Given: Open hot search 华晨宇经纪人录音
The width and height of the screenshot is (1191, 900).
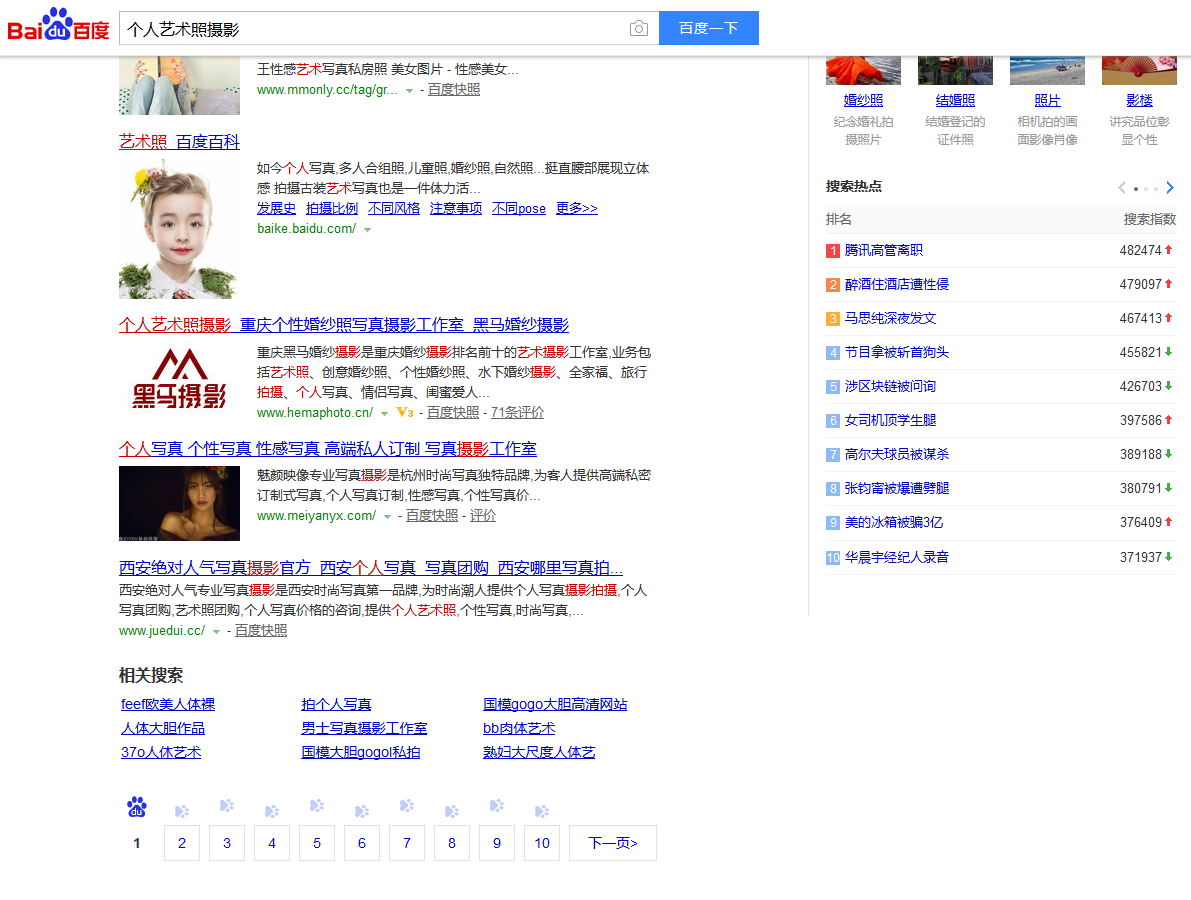Looking at the screenshot, I should [x=897, y=557].
